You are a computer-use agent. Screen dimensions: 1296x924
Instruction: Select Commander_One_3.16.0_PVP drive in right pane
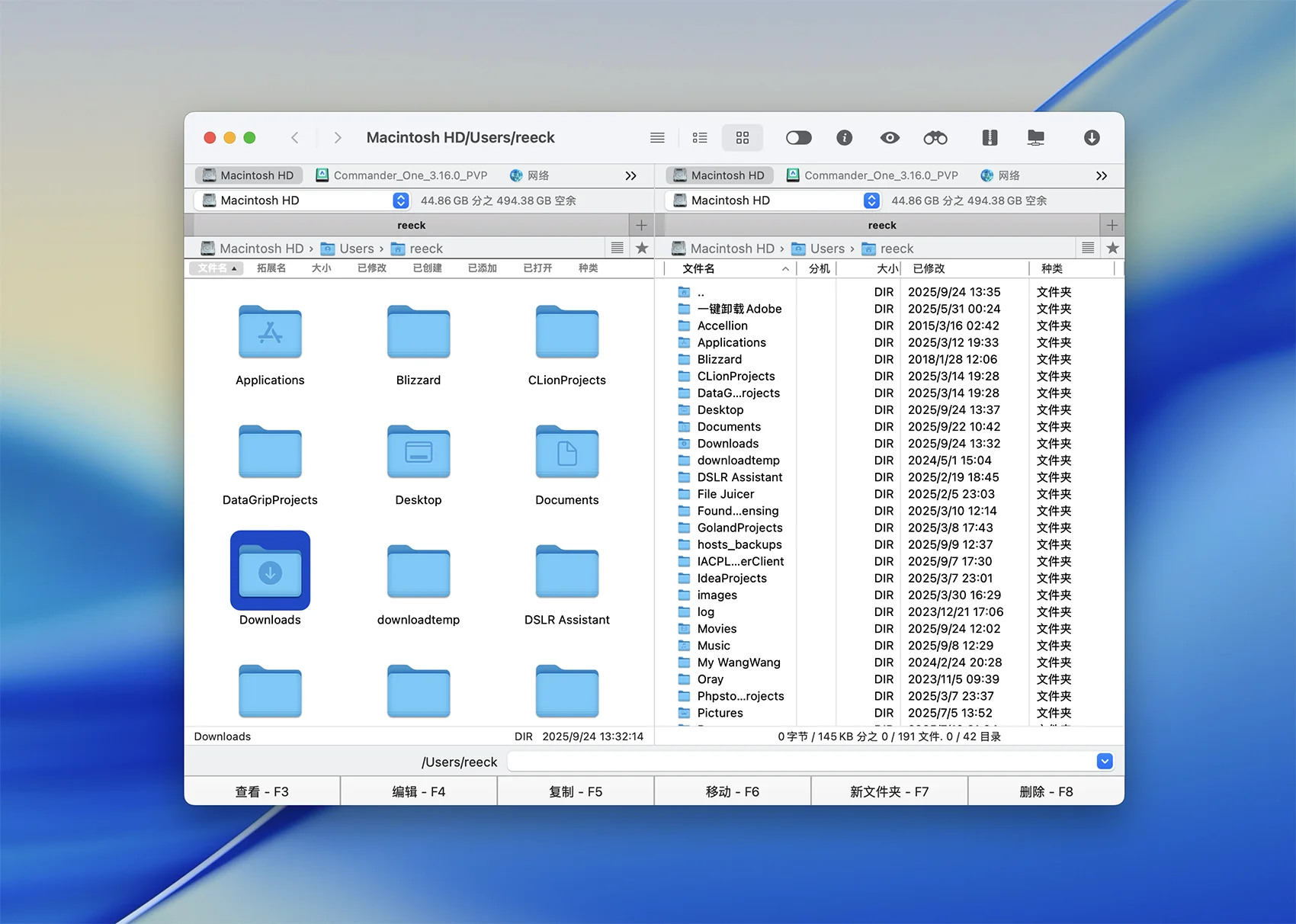coord(873,175)
